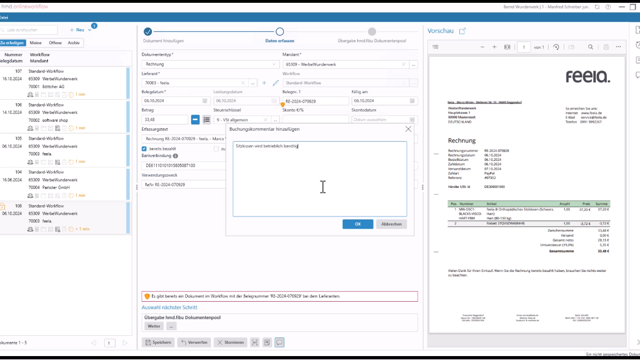Clear the Steuerschlüssel value
The width and height of the screenshot is (640, 360).
(265, 120)
